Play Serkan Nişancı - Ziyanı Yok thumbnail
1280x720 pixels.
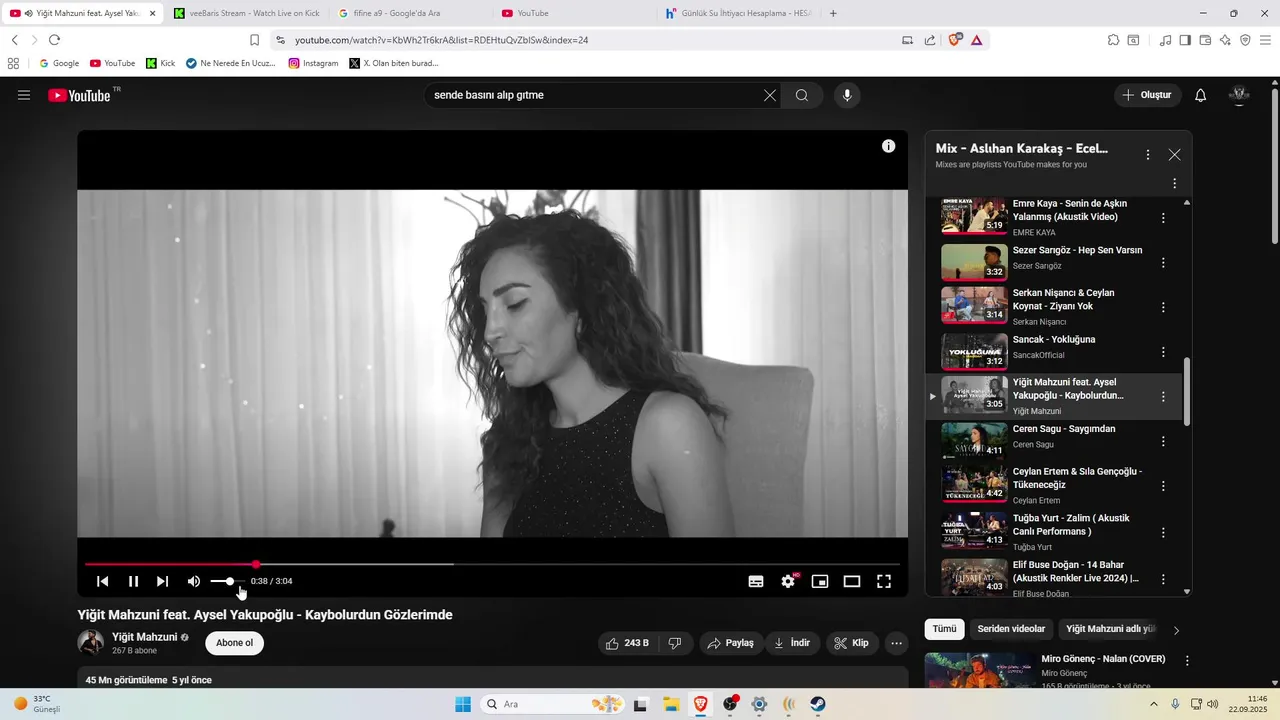click(x=974, y=306)
